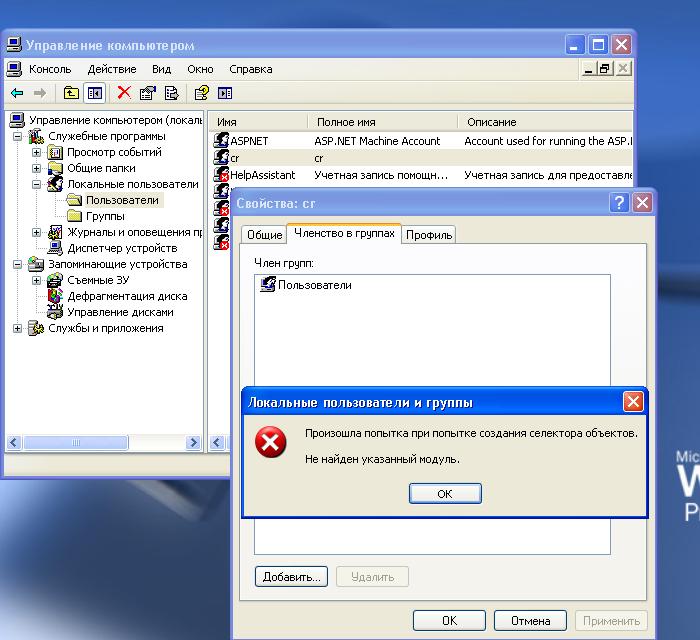Click the Отмена button
The width and height of the screenshot is (700, 640).
click(x=530, y=621)
